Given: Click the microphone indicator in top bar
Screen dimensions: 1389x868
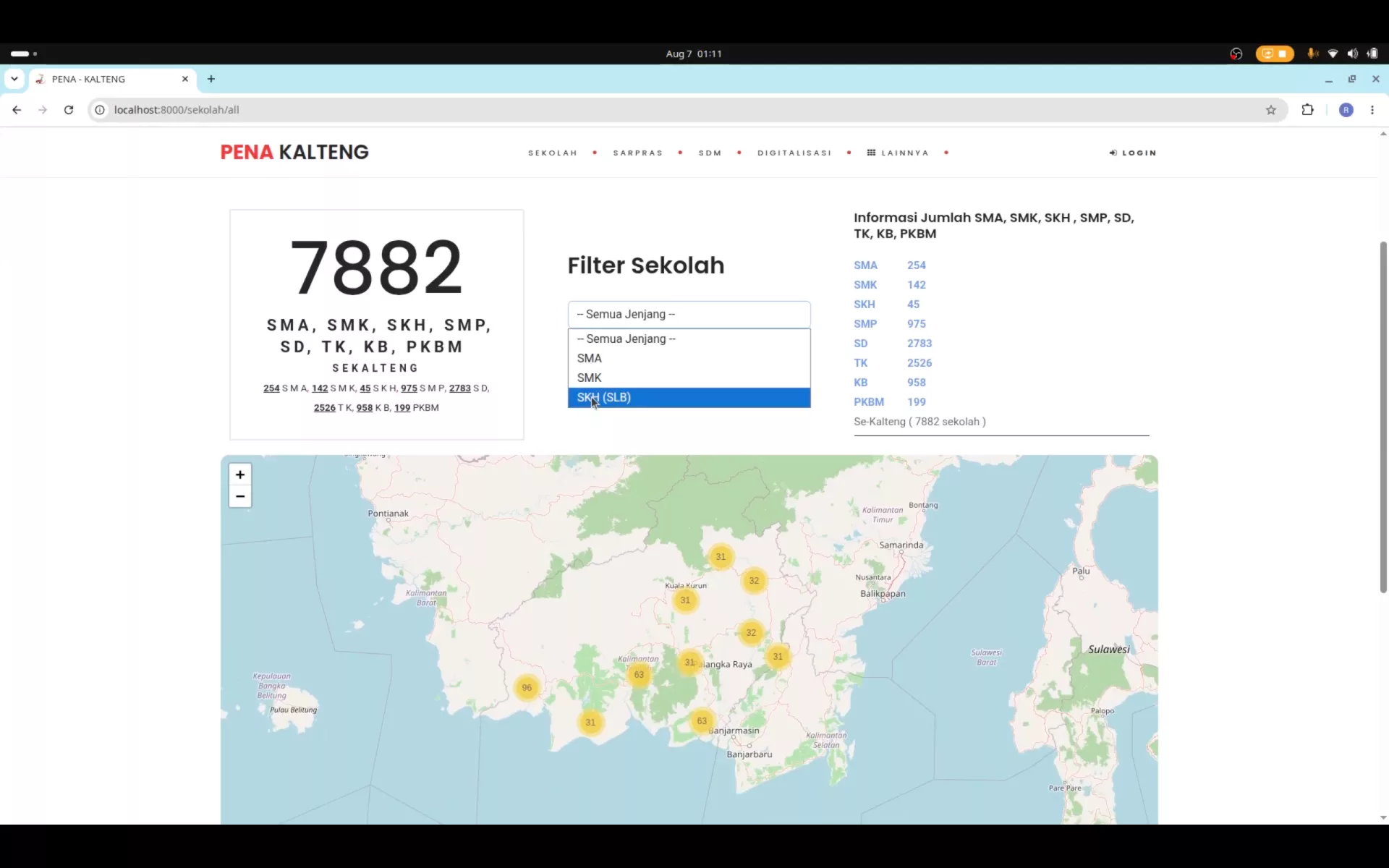Looking at the screenshot, I should coord(1312,54).
